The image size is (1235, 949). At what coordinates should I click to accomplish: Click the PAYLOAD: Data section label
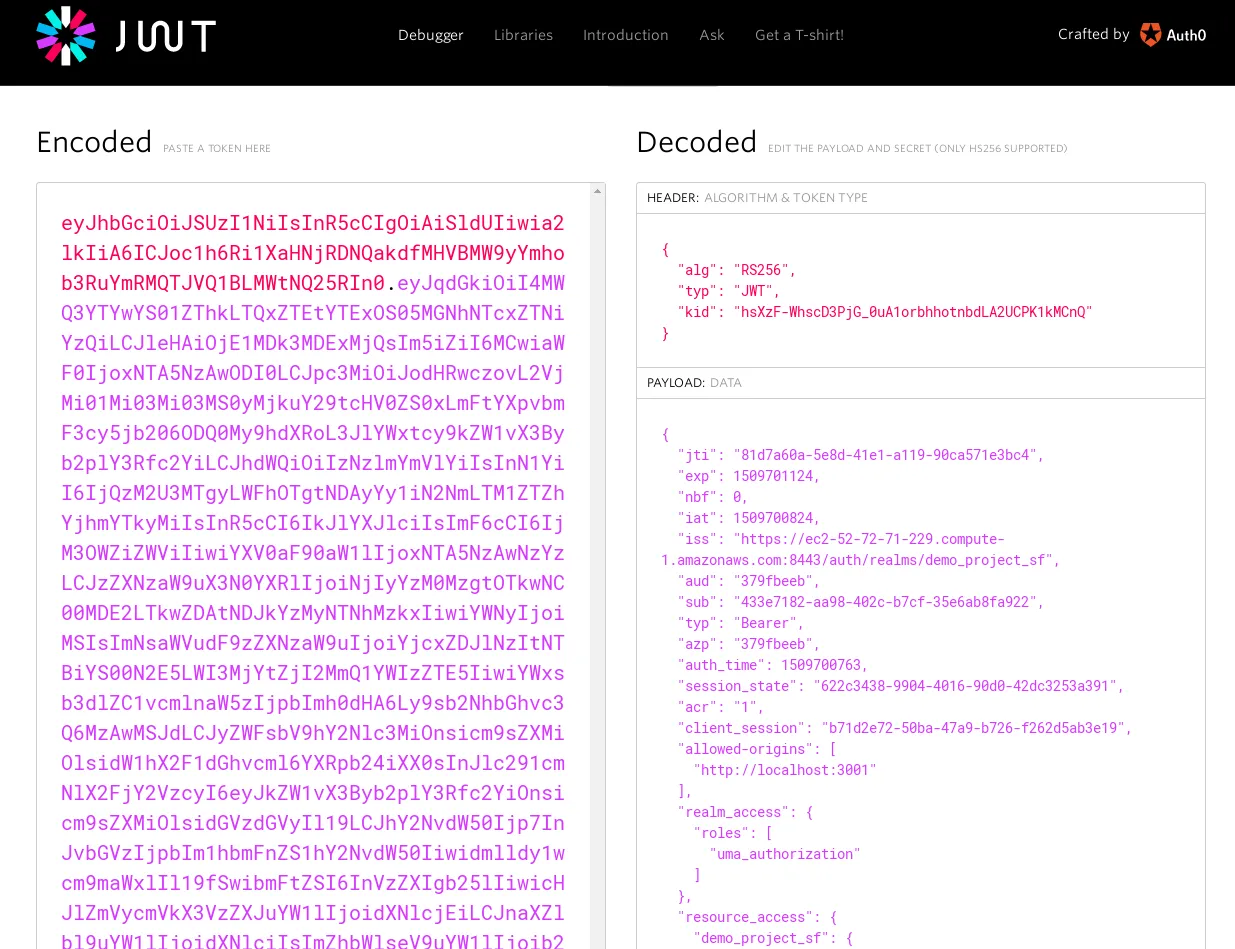click(694, 383)
